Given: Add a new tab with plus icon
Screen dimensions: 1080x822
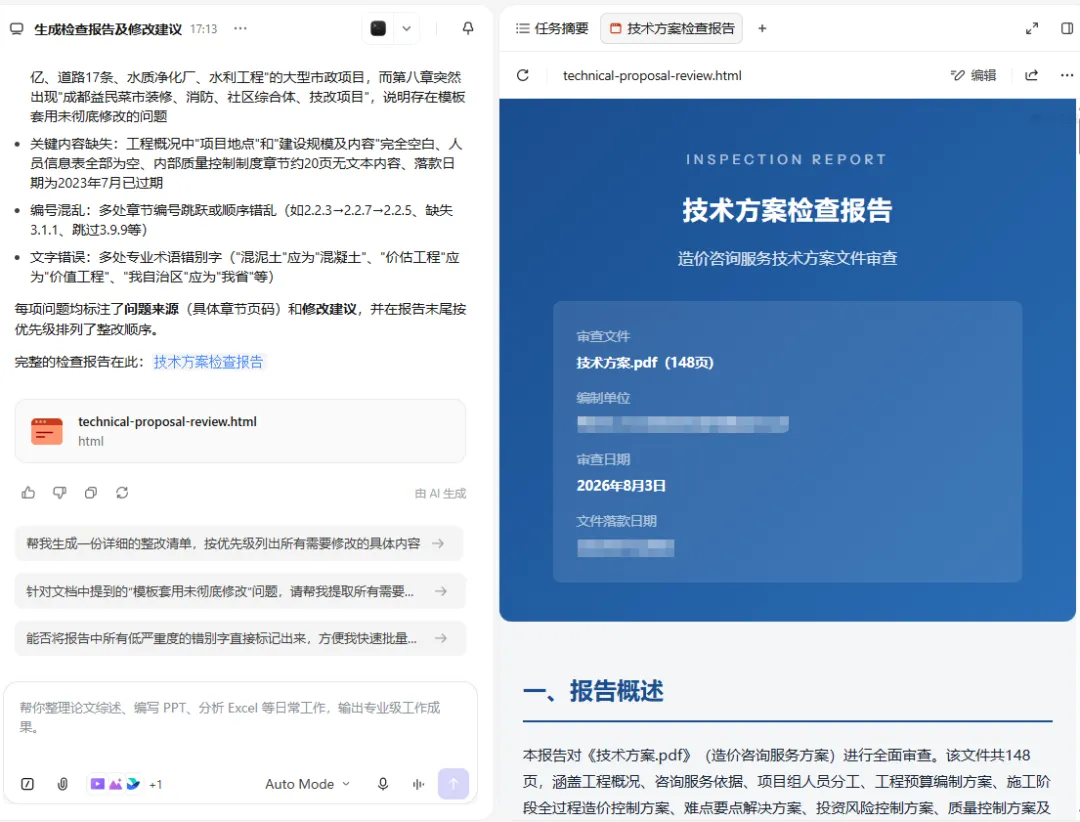Looking at the screenshot, I should 762,28.
